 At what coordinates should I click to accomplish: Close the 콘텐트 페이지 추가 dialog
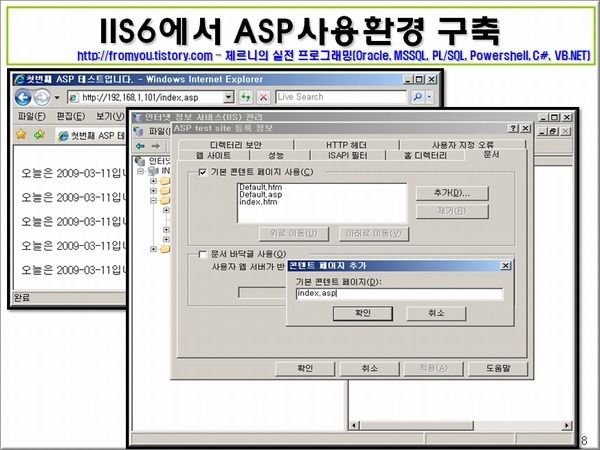(505, 266)
